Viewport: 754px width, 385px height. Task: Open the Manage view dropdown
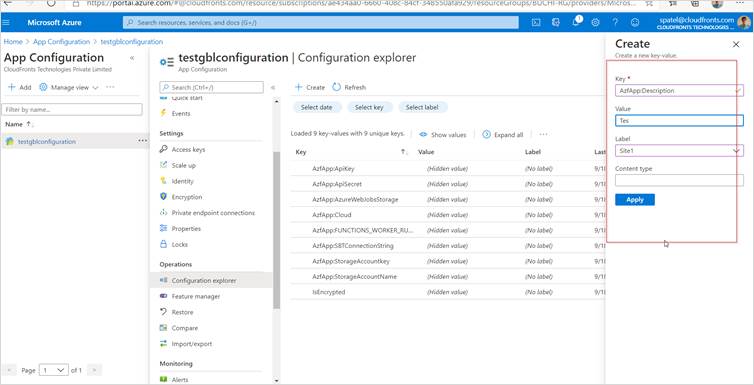click(69, 87)
